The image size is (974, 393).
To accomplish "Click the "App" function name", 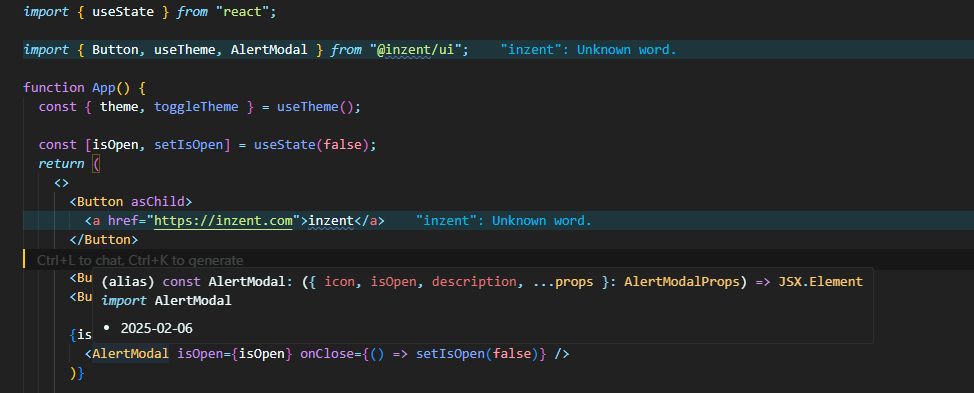I will [x=104, y=88].
